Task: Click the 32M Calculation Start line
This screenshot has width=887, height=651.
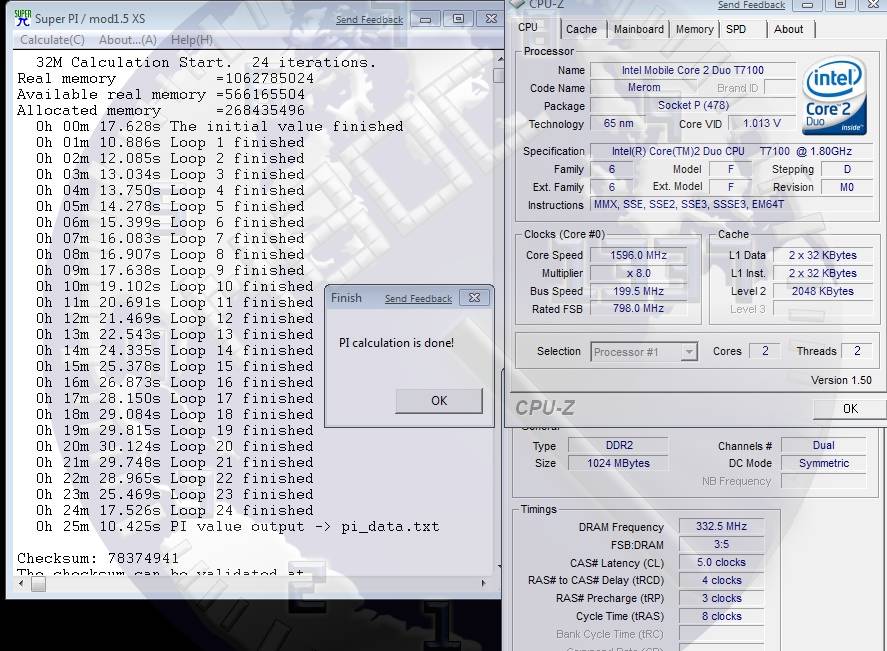Action: coord(206,62)
